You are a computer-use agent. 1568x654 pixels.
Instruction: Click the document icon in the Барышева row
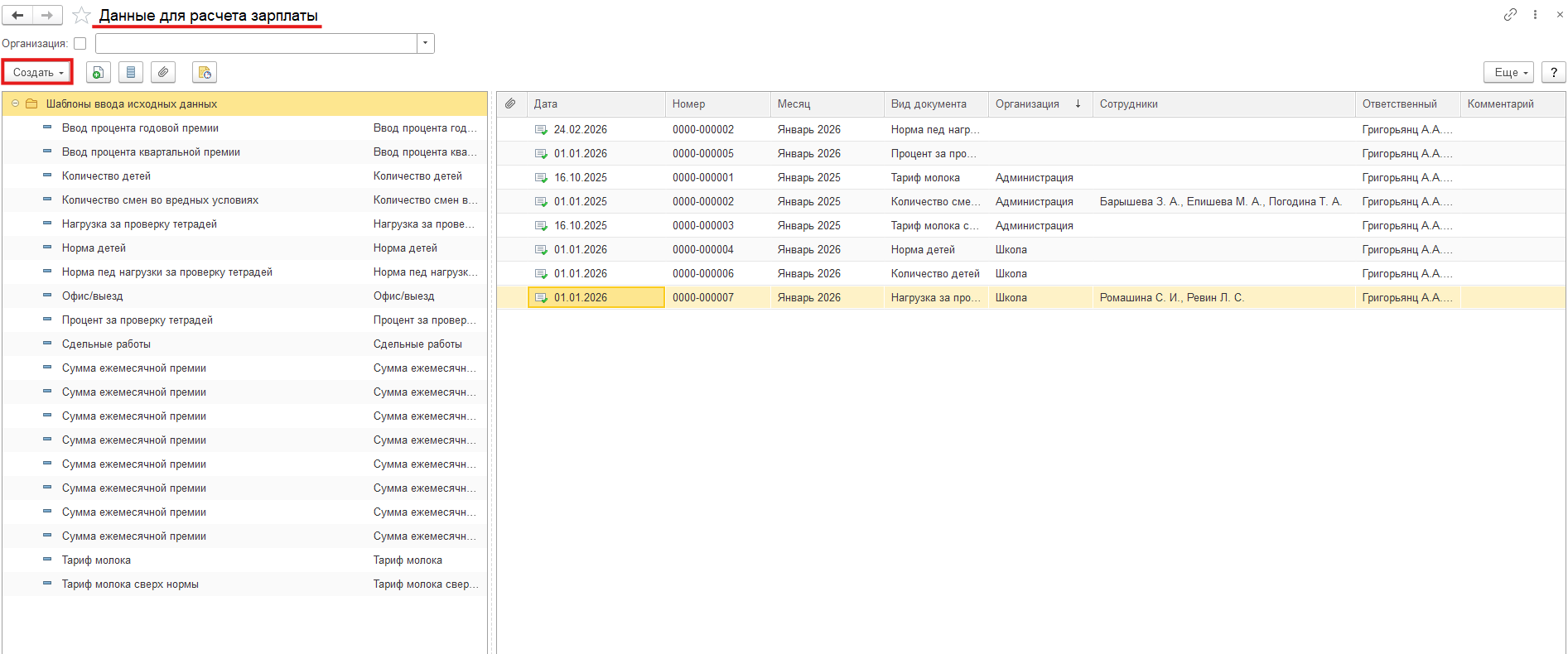pyautogui.click(x=541, y=202)
